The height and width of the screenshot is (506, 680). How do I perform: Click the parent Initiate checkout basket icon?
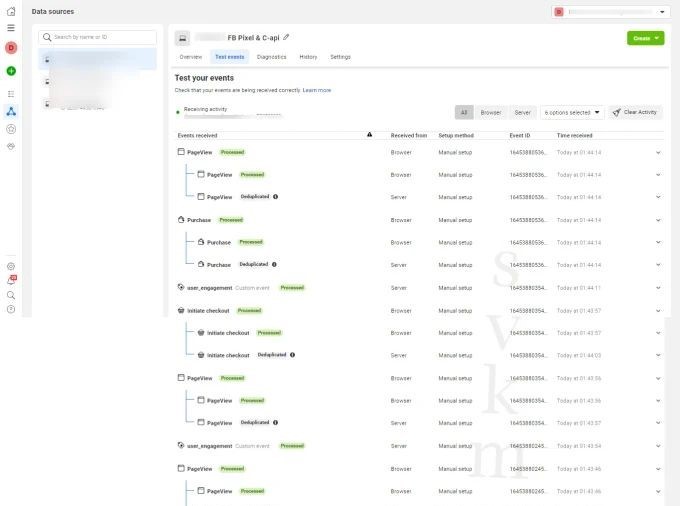click(181, 310)
